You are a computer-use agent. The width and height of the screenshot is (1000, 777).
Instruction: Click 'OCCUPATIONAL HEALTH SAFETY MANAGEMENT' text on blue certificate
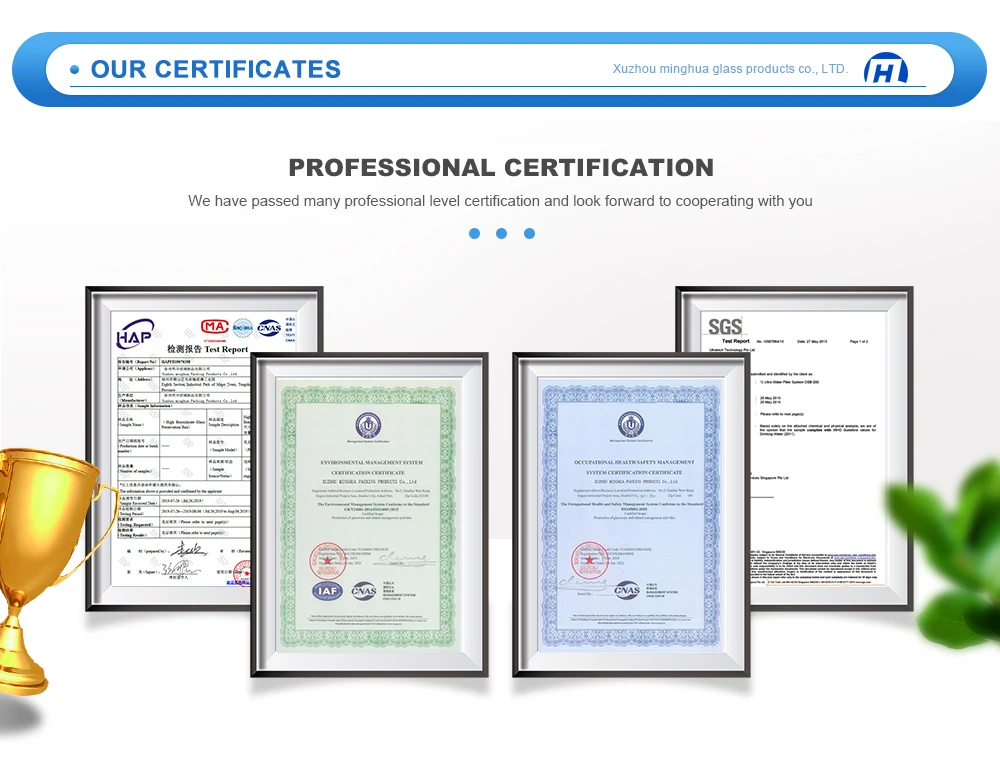point(634,462)
